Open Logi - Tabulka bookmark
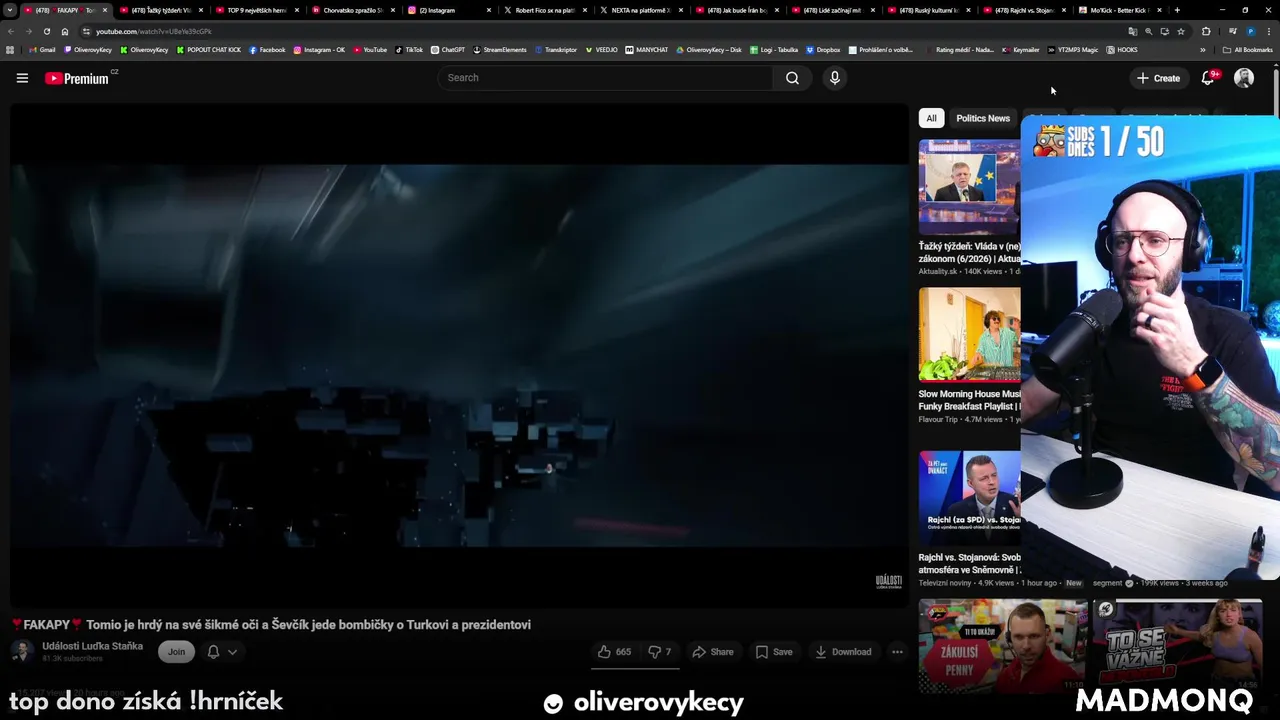The image size is (1280, 720). point(774,49)
